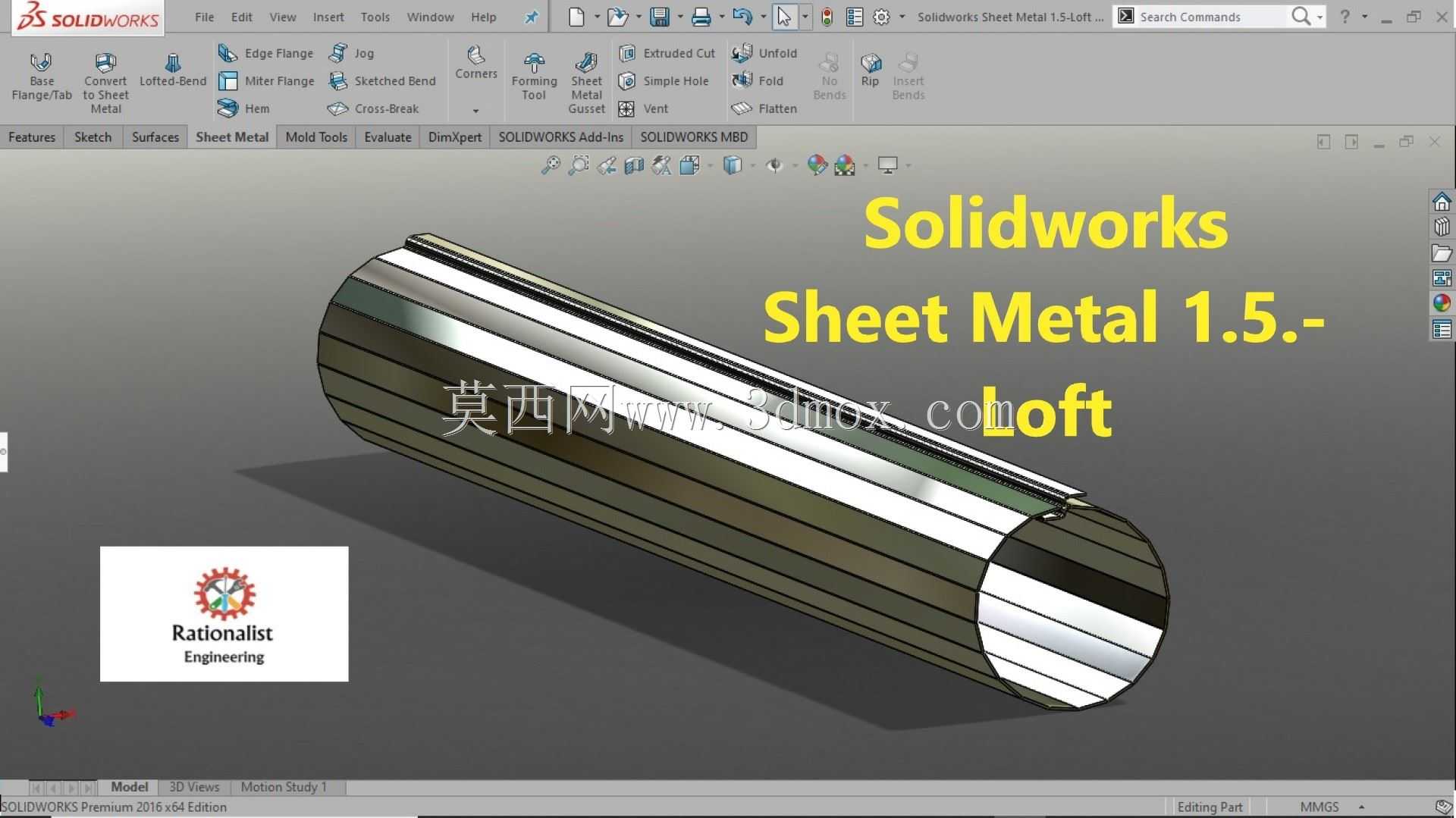Open the SOLIDWORKS Add-Ins tab

pos(560,137)
